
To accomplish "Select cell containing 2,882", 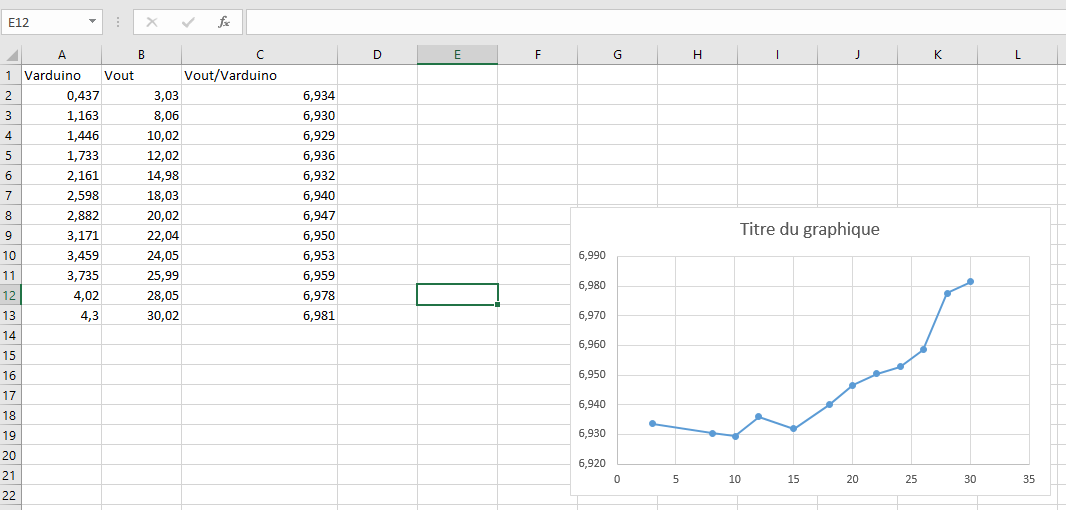I will pos(62,216).
